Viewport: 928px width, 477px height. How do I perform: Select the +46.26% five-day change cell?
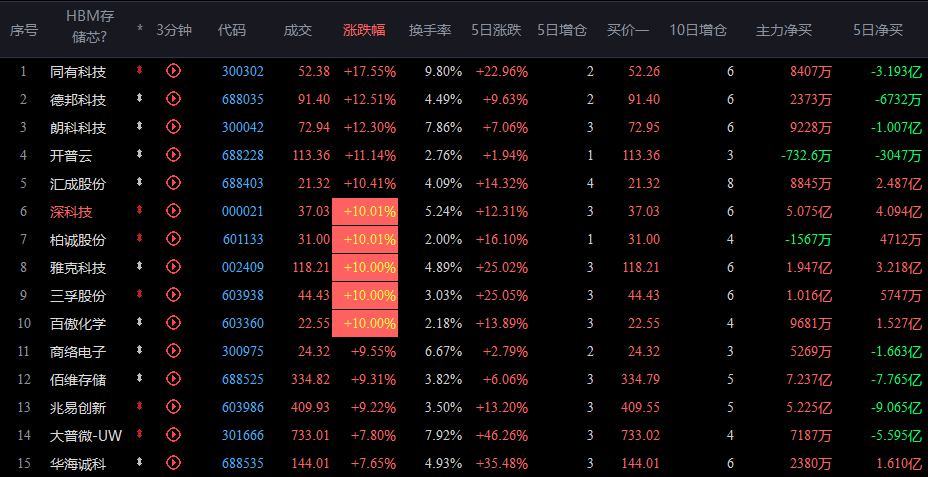(502, 436)
